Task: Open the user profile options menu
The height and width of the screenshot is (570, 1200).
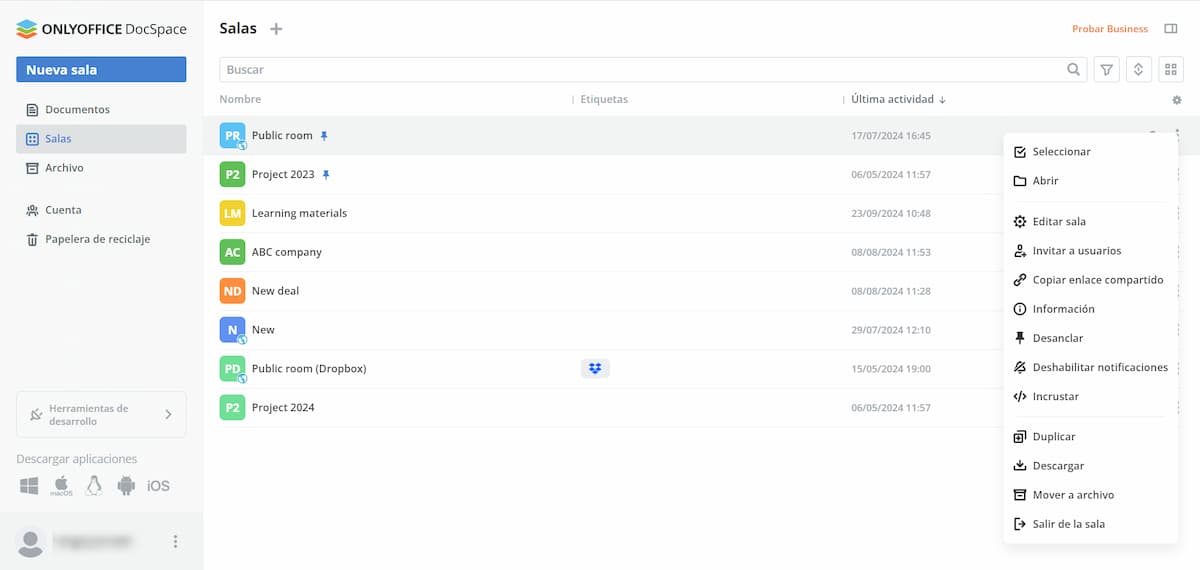Action: tap(175, 541)
